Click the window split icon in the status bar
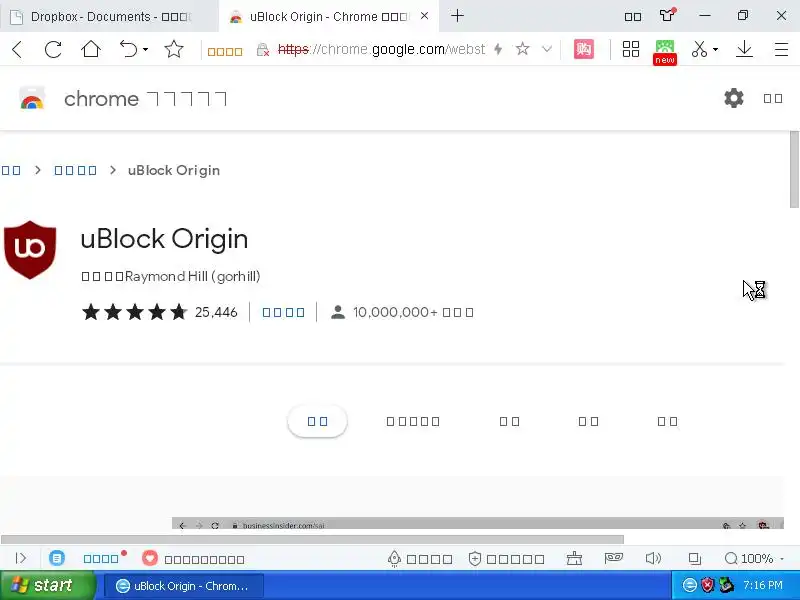The image size is (800, 600). coord(694,559)
